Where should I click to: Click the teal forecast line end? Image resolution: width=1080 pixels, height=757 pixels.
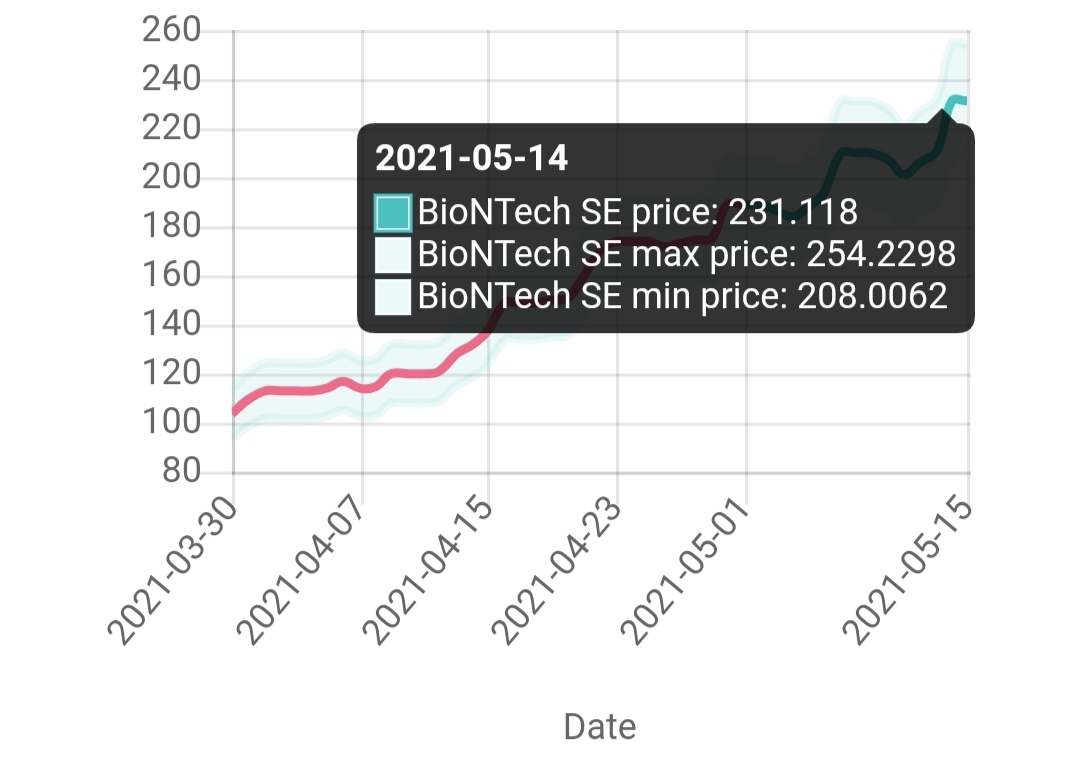point(963,99)
